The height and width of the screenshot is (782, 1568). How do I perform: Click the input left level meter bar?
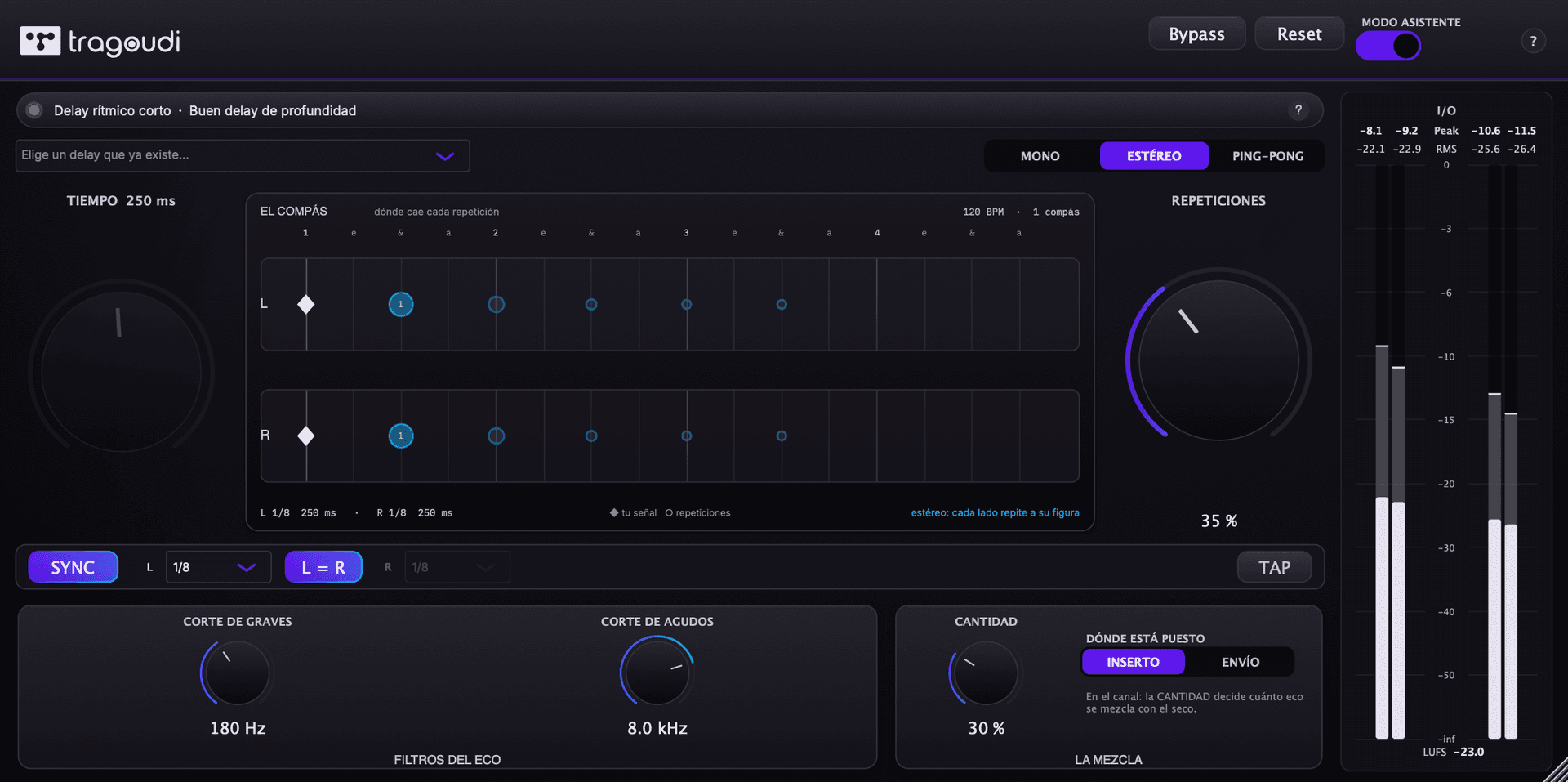click(x=1382, y=452)
